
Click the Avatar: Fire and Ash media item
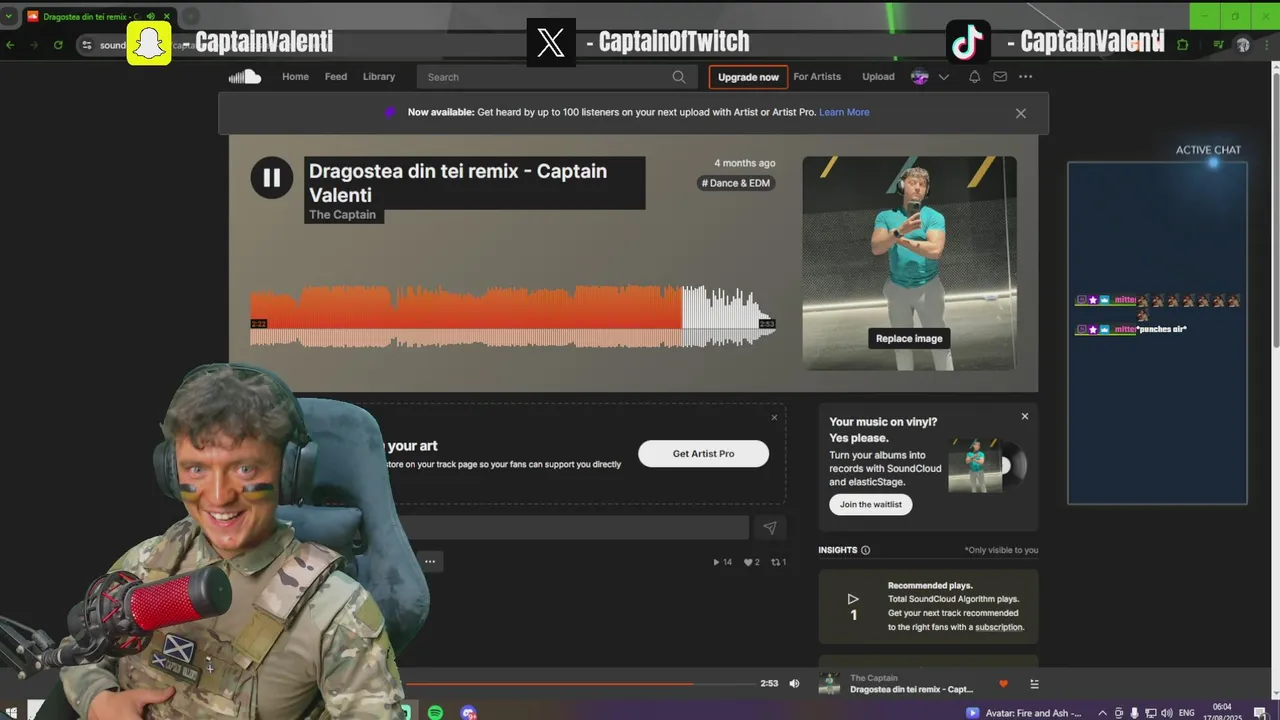click(x=1023, y=713)
